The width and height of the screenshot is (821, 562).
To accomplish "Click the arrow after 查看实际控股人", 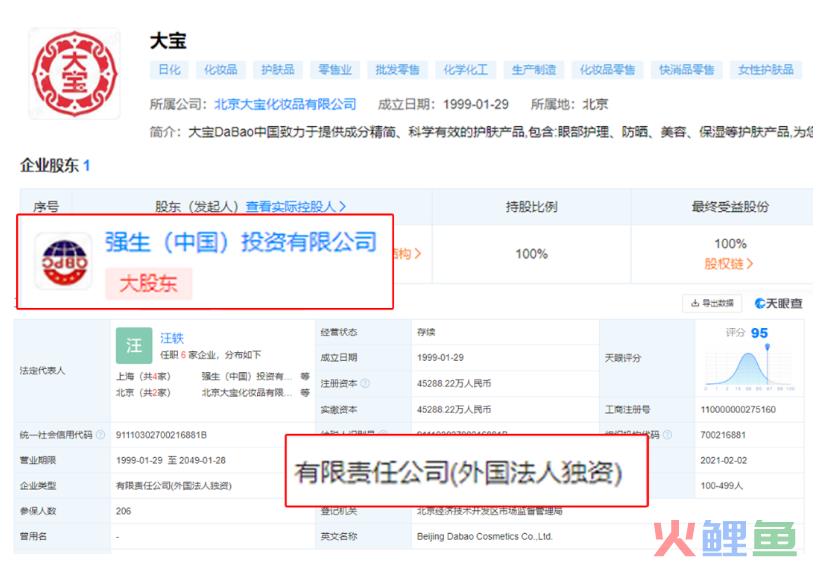I will click(342, 206).
